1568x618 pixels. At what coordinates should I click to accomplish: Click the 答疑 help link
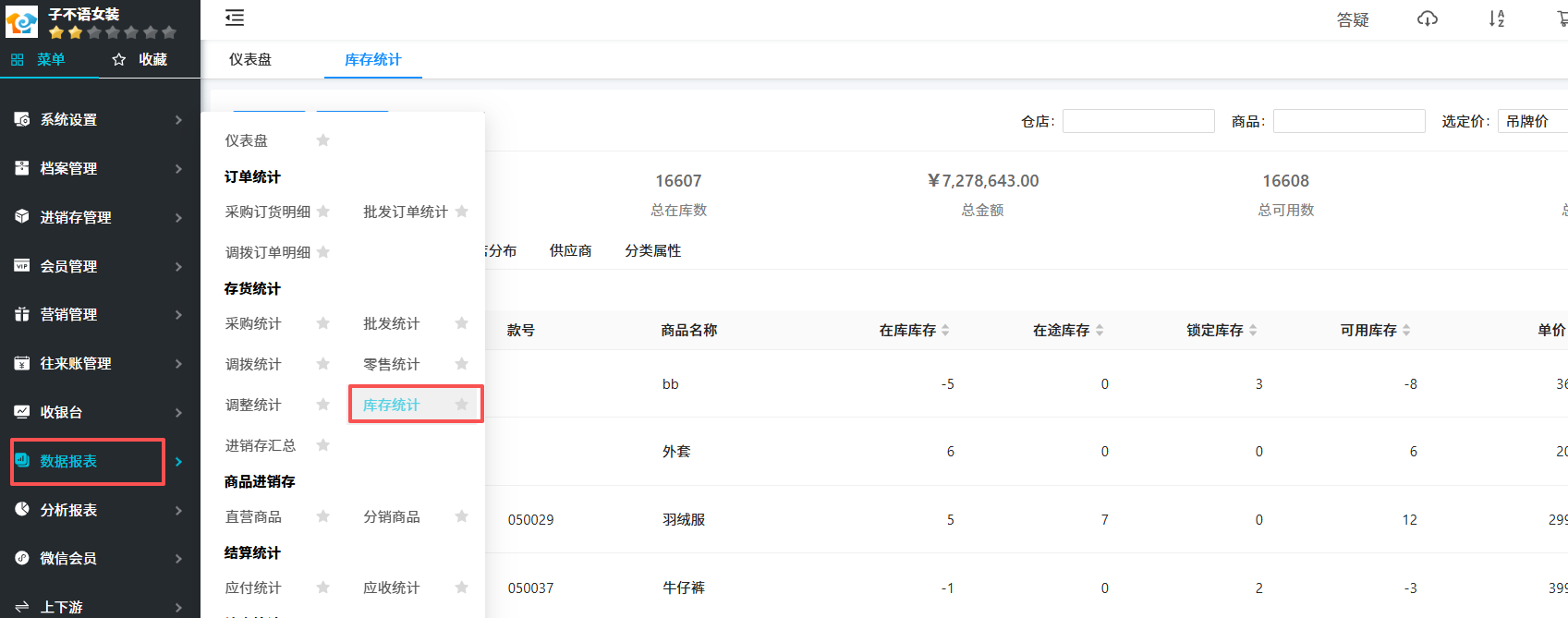(x=1353, y=19)
